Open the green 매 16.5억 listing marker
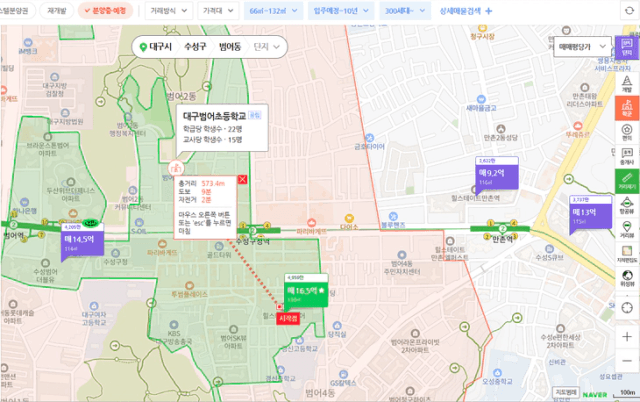 306,291
